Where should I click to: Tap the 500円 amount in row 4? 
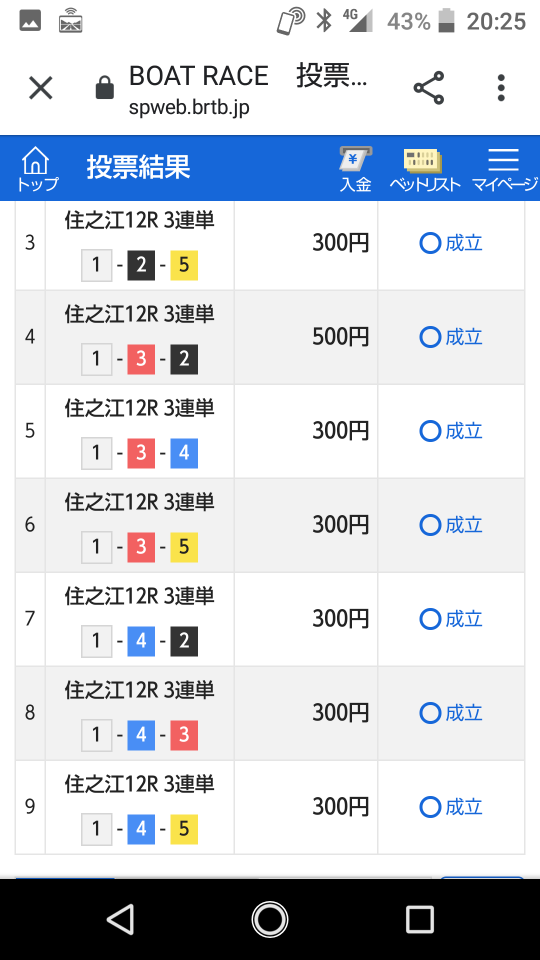click(340, 337)
